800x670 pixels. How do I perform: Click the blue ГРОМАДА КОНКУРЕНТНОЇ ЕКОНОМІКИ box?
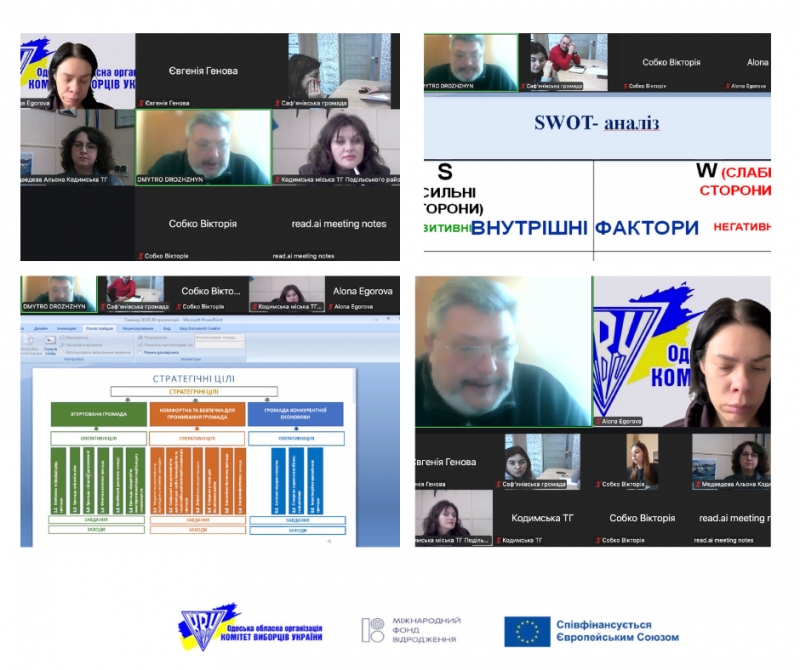295,414
